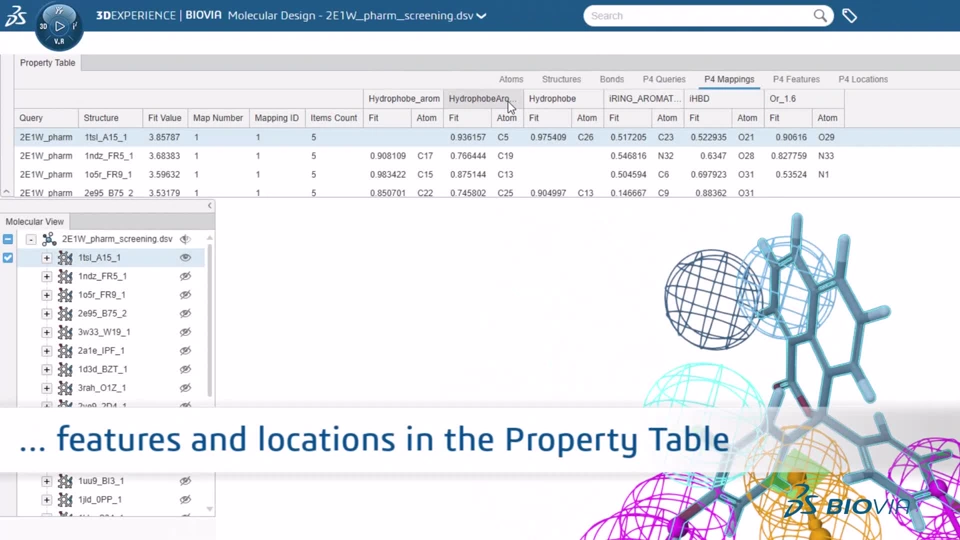Viewport: 960px width, 540px height.
Task: Expand the 1d3d_BZT_1 tree node
Action: point(47,370)
